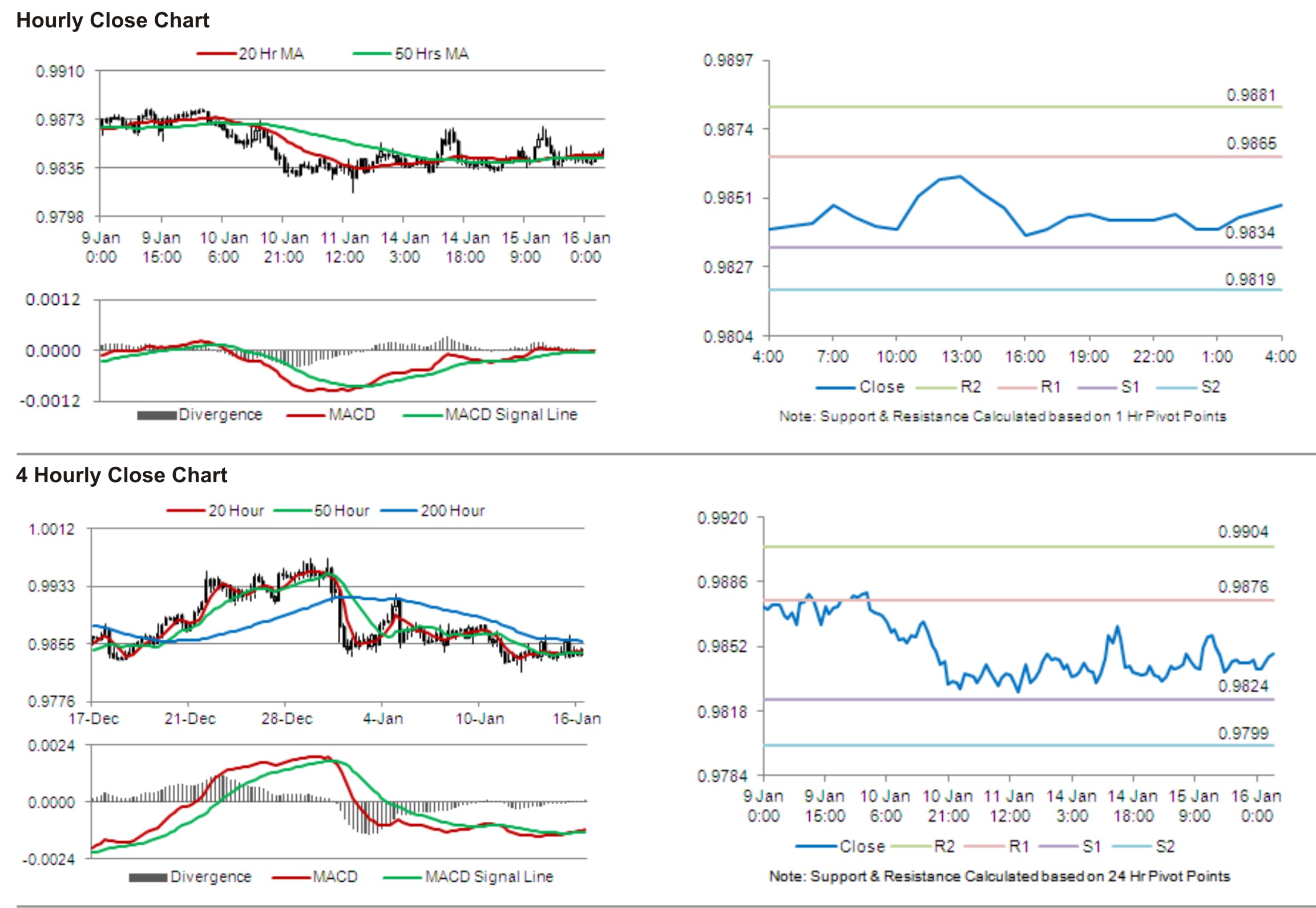Click the '10 Jan 21:00' hourly chart date label
Screen dimensions: 1316x908
(x=284, y=248)
